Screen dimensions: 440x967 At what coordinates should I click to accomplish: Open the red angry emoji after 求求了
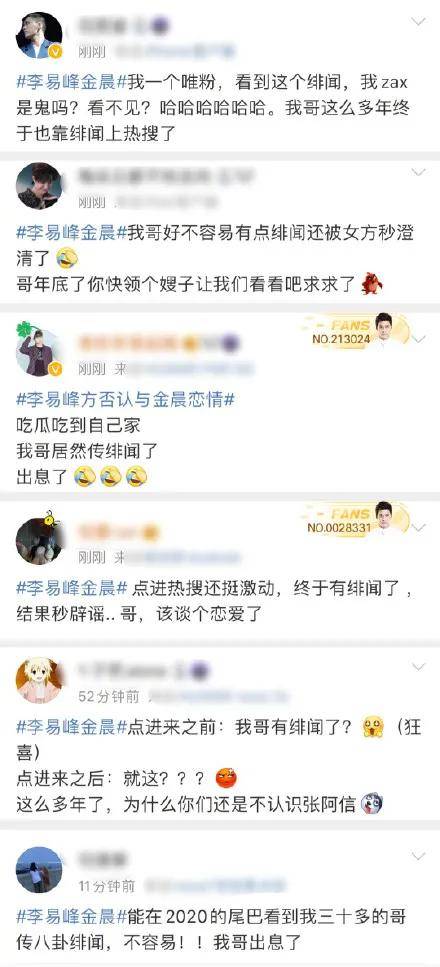click(372, 284)
